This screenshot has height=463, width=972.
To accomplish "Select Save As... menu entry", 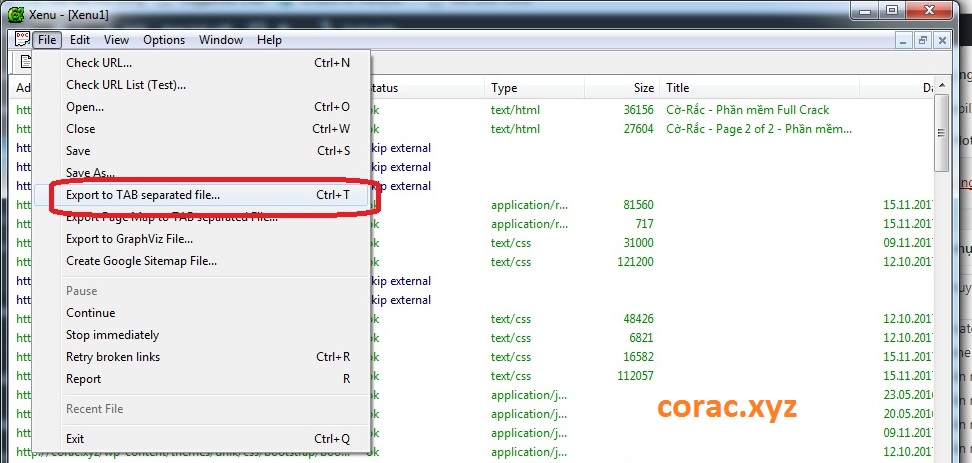I will pyautogui.click(x=203, y=173).
